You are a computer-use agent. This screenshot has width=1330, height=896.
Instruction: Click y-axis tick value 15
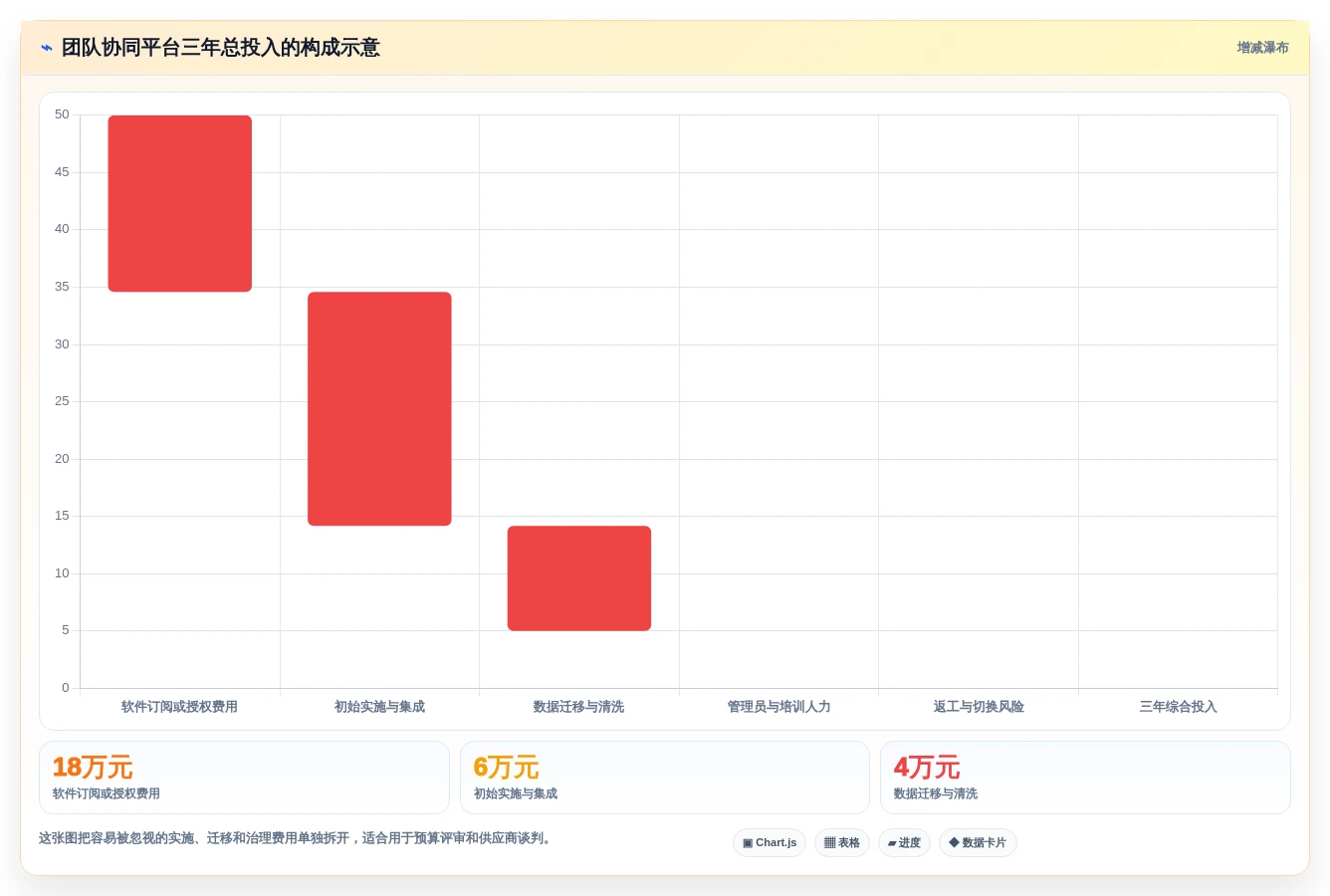[x=62, y=516]
